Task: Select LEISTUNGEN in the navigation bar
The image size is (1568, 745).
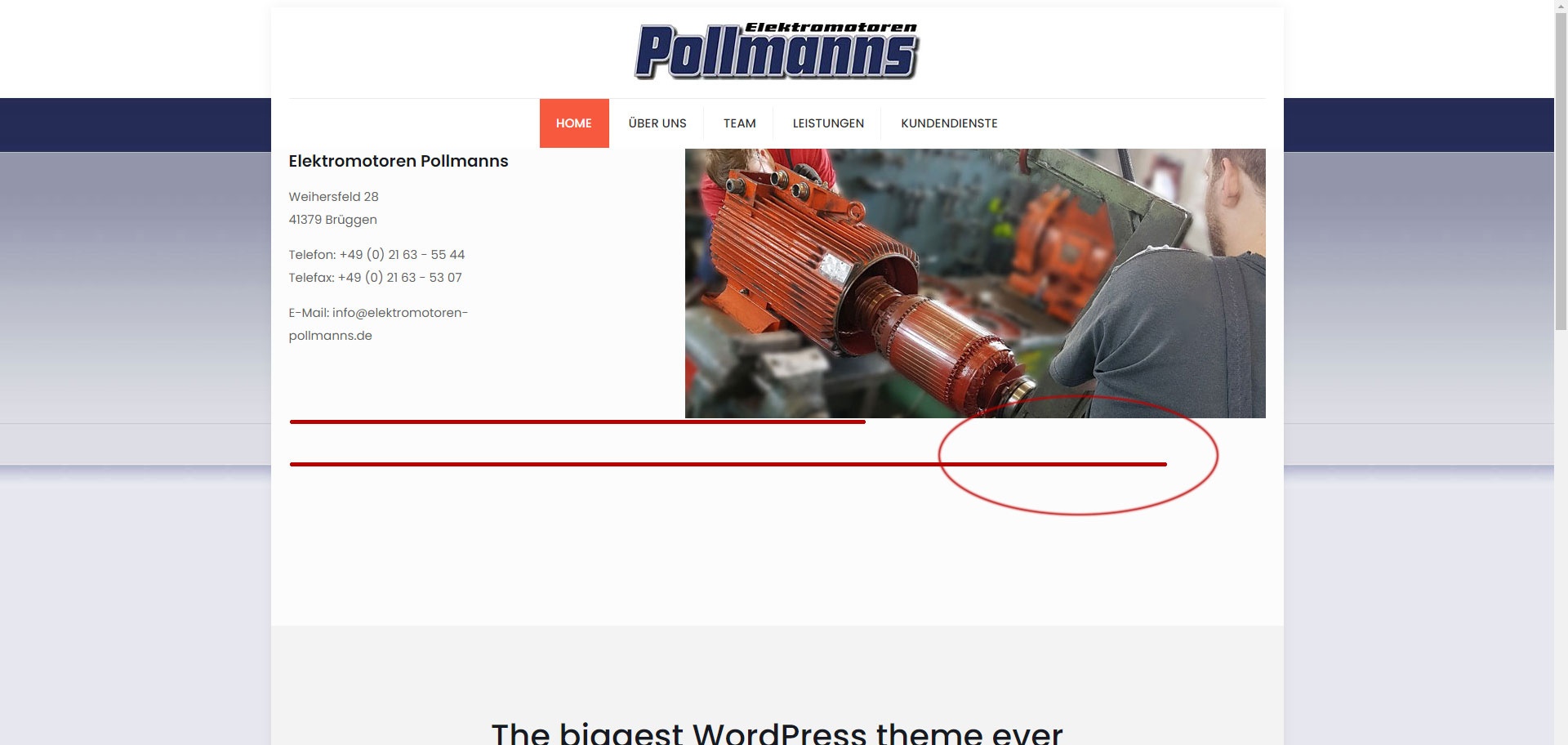Action: 828,123
